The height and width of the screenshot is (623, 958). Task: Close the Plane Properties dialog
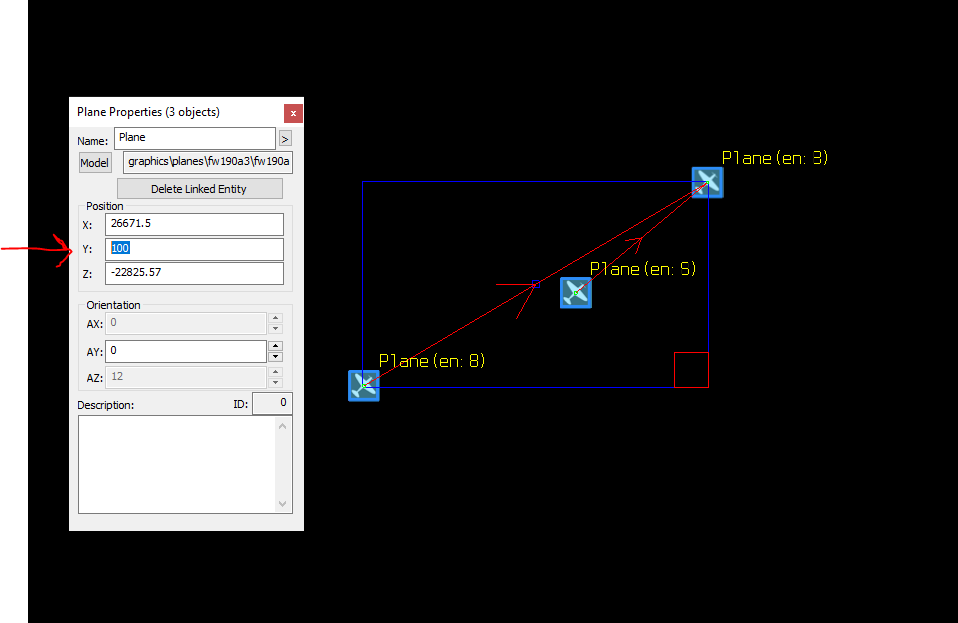(293, 113)
